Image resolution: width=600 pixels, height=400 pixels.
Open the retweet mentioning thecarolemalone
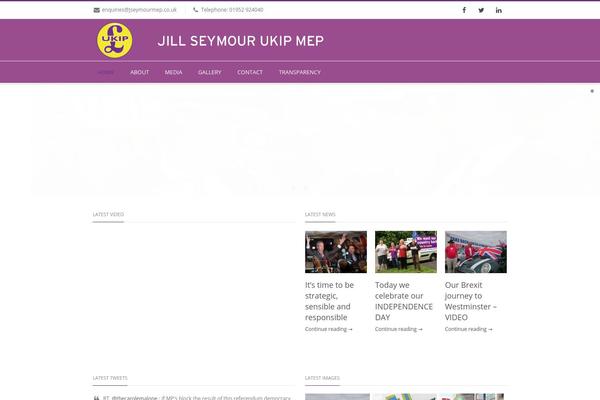coord(197,398)
